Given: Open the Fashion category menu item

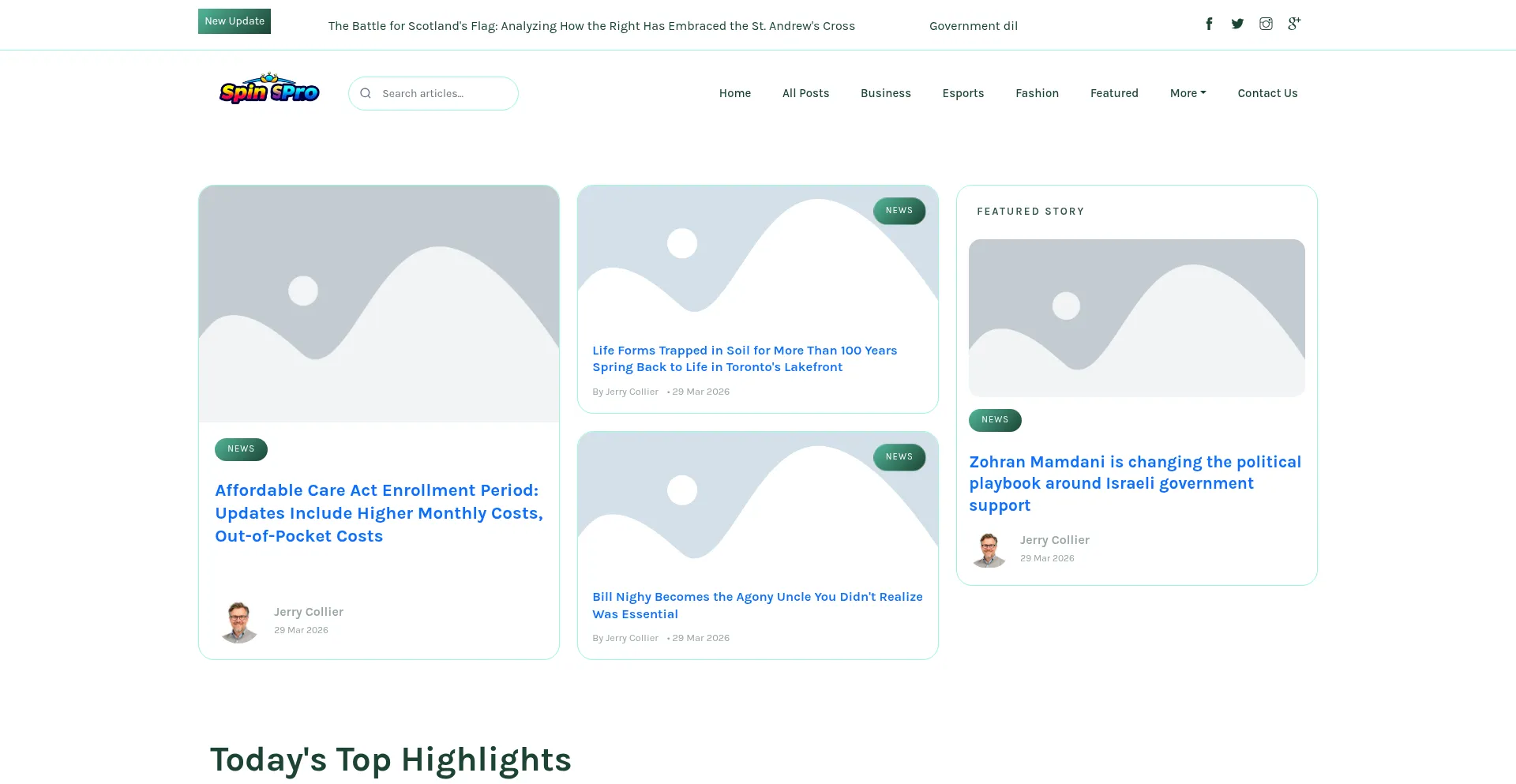Looking at the screenshot, I should click(1038, 93).
